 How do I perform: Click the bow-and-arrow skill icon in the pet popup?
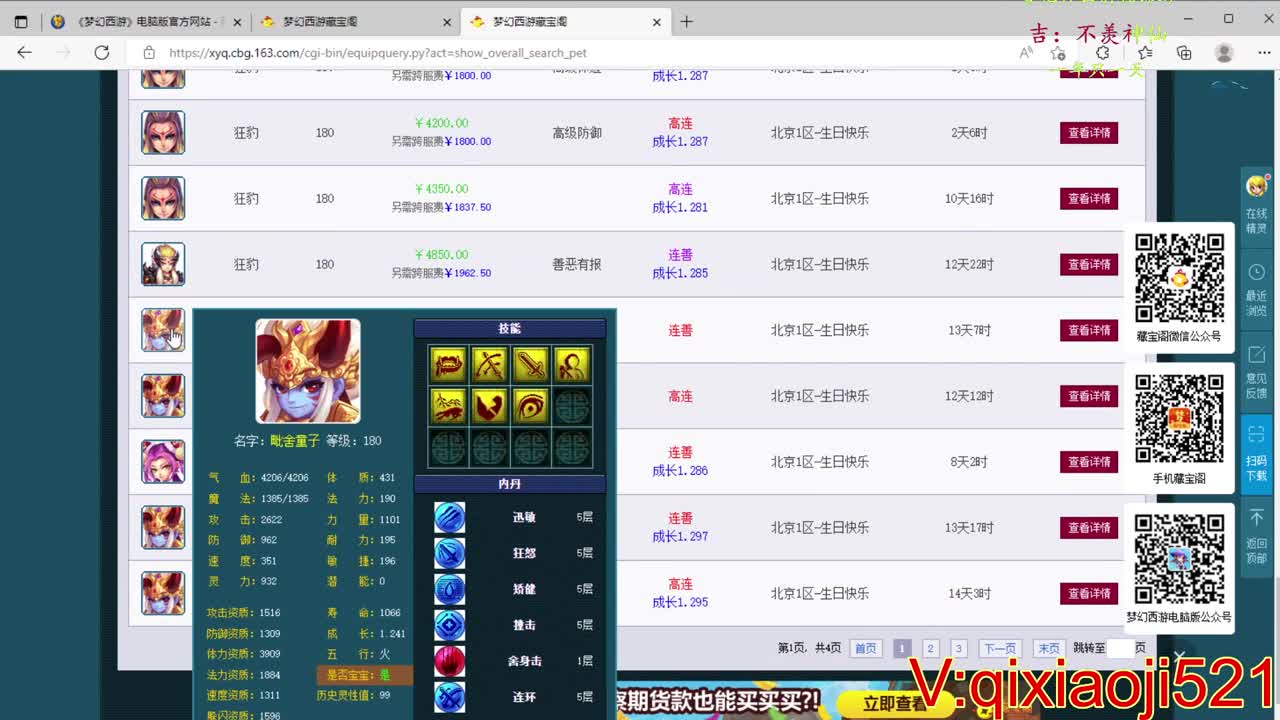click(x=489, y=365)
